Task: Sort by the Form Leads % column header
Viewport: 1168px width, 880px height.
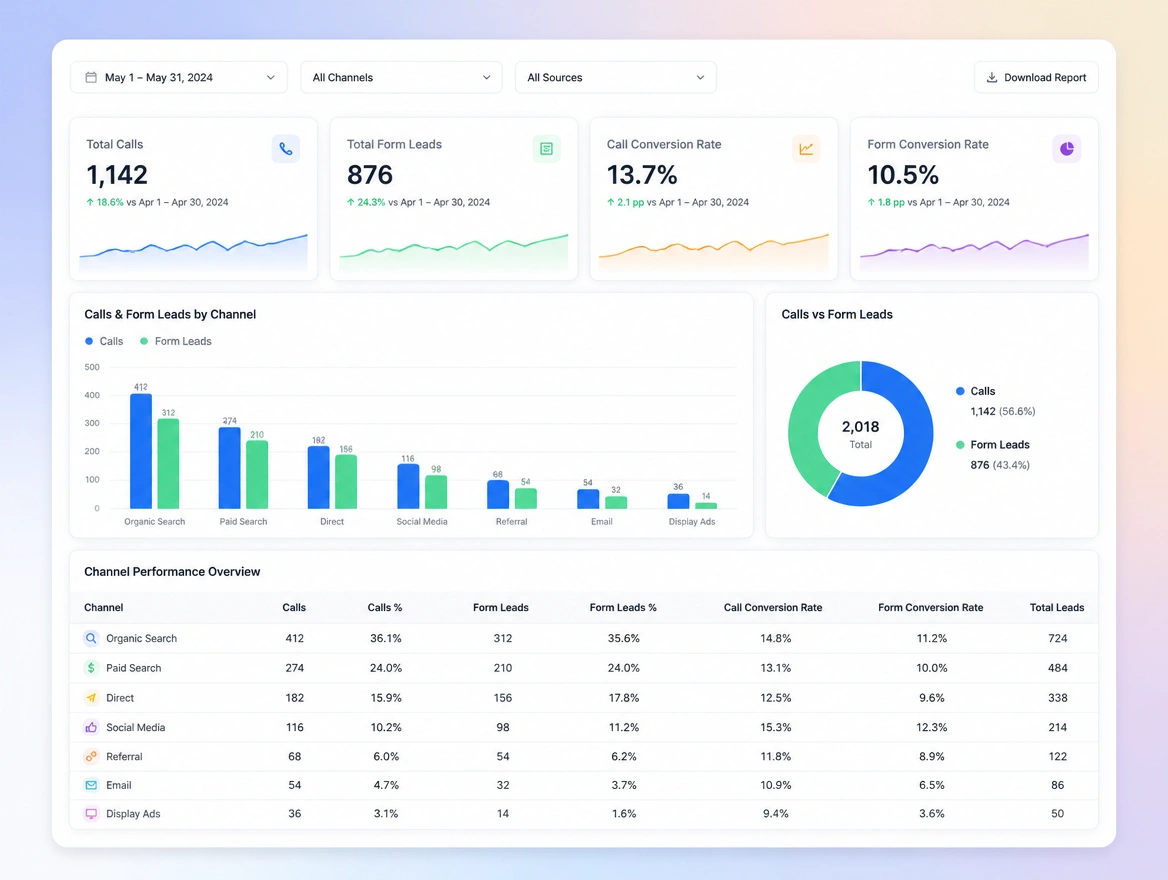Action: (623, 607)
